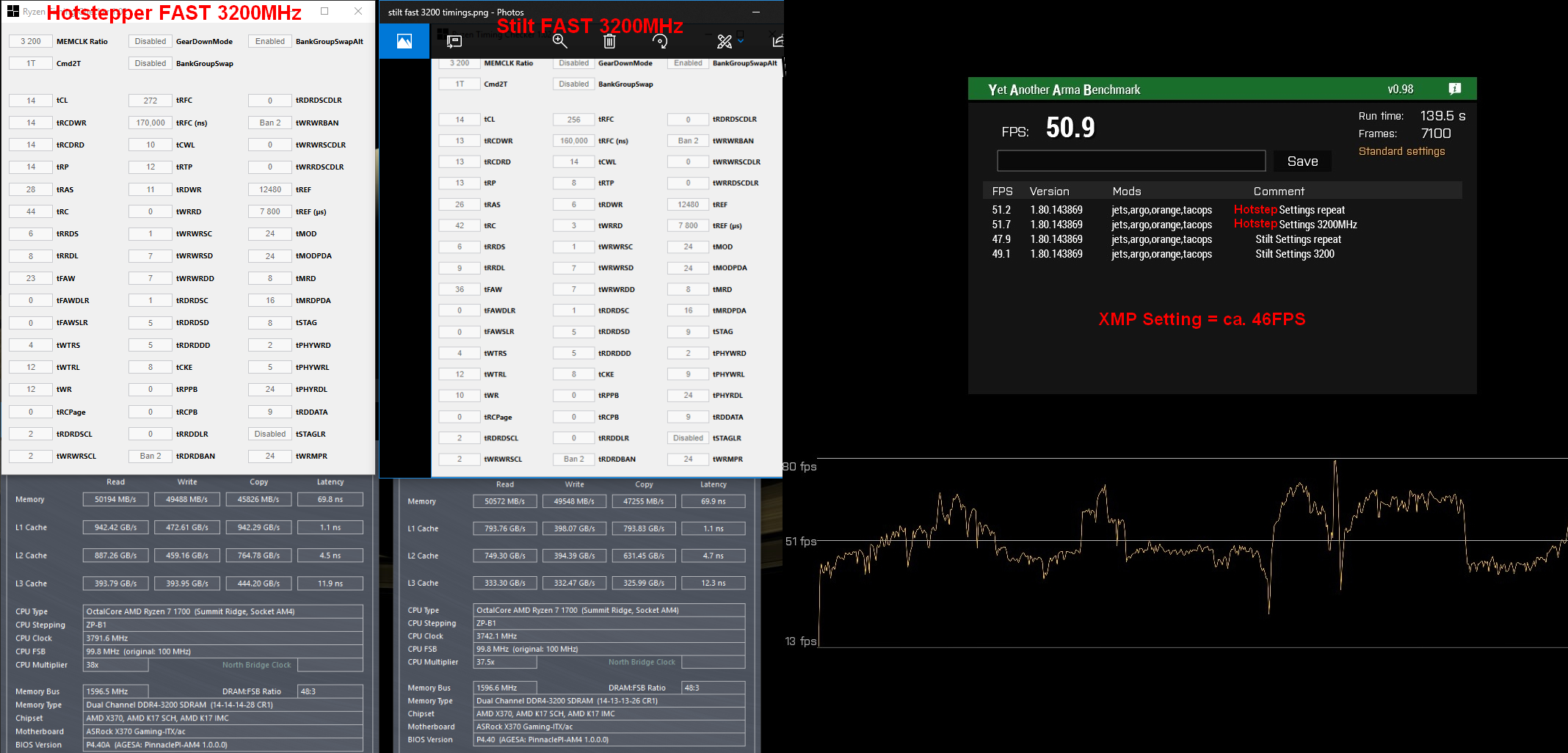The image size is (1568, 753).
Task: Click Stilt tCWL value 14 in Photos
Action: (574, 162)
